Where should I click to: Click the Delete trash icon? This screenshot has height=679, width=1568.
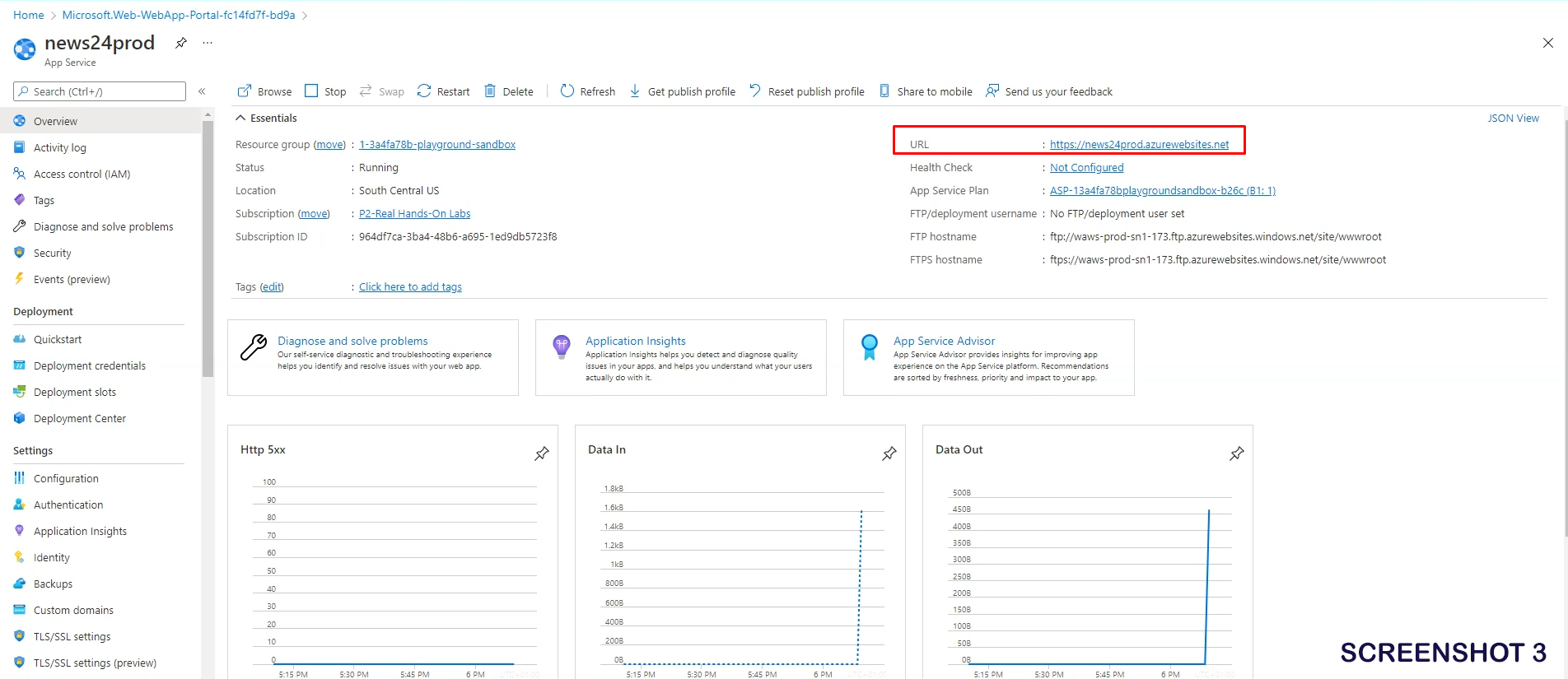(490, 91)
